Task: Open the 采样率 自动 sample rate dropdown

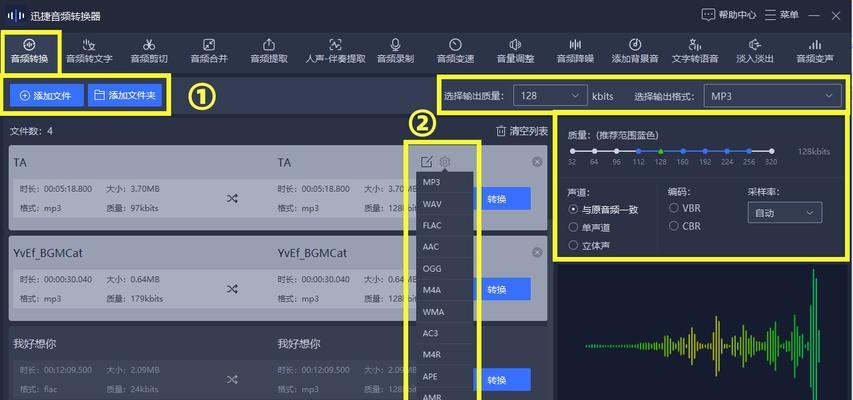Action: [x=784, y=213]
